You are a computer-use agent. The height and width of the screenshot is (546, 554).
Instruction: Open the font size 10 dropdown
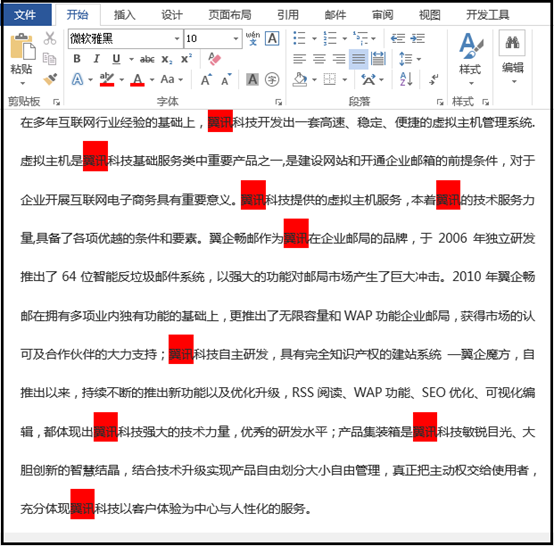tap(236, 39)
